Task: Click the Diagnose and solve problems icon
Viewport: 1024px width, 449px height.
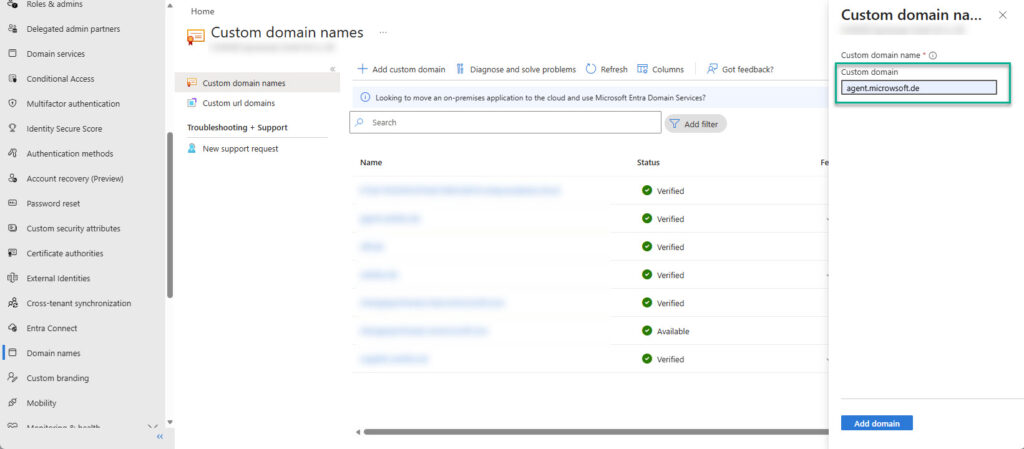Action: 460,69
